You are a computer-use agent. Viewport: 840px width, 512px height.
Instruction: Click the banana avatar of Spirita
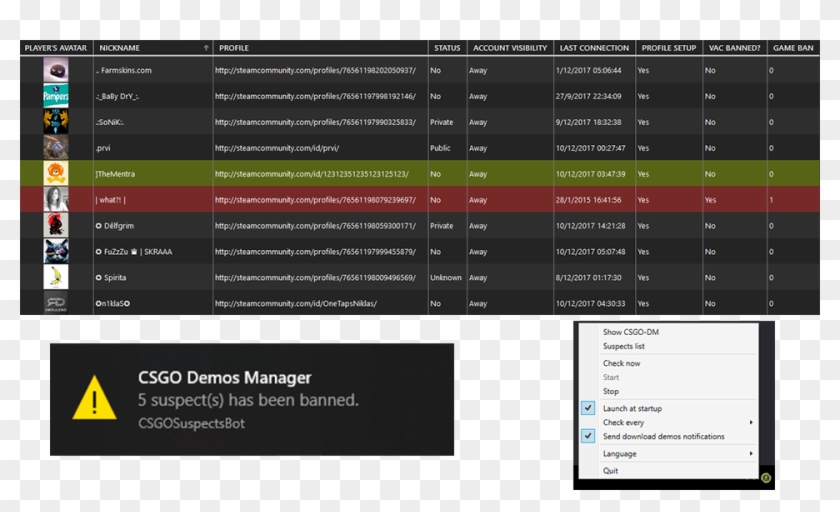click(56, 277)
